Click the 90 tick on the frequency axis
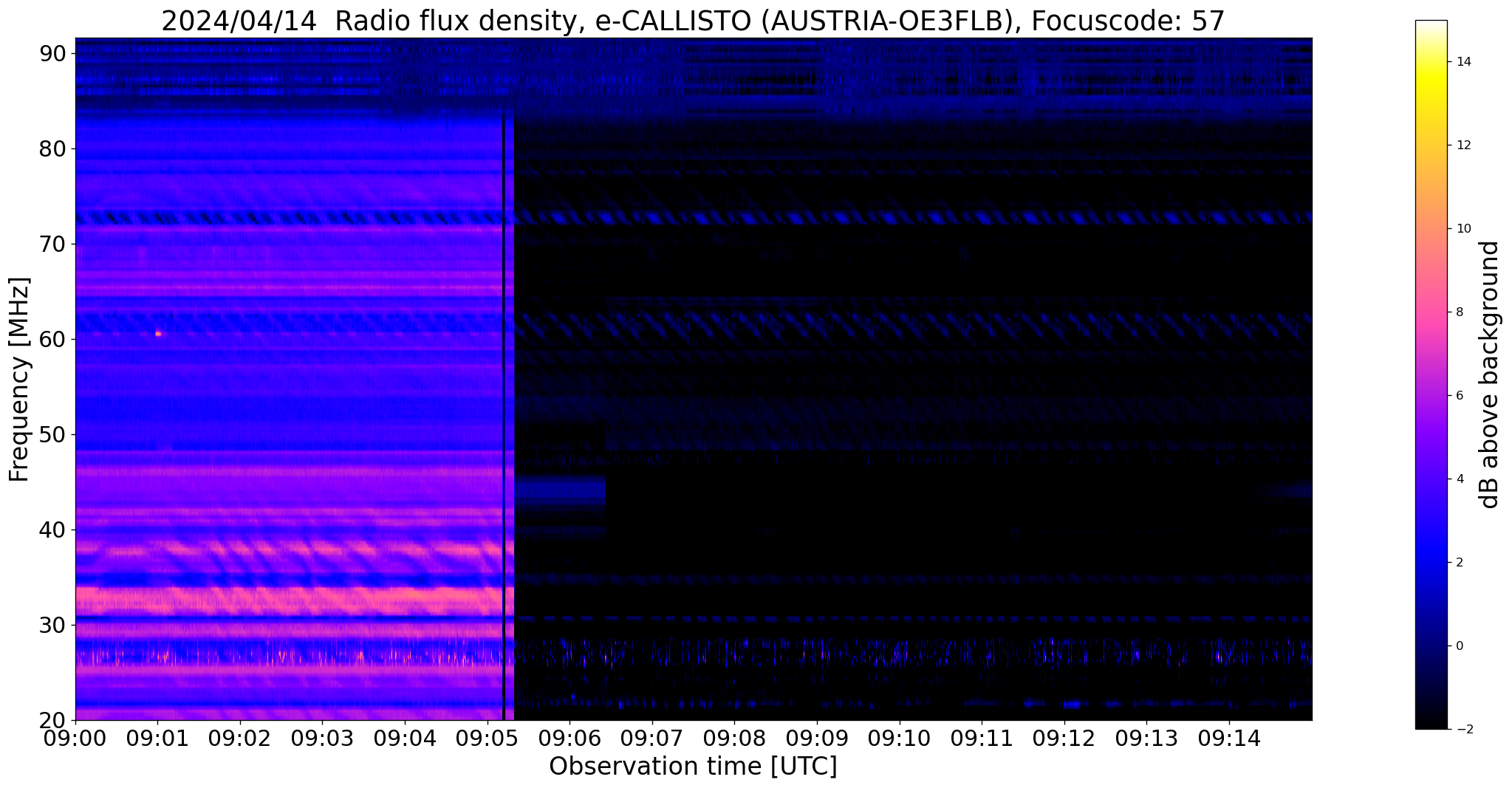 coord(52,54)
